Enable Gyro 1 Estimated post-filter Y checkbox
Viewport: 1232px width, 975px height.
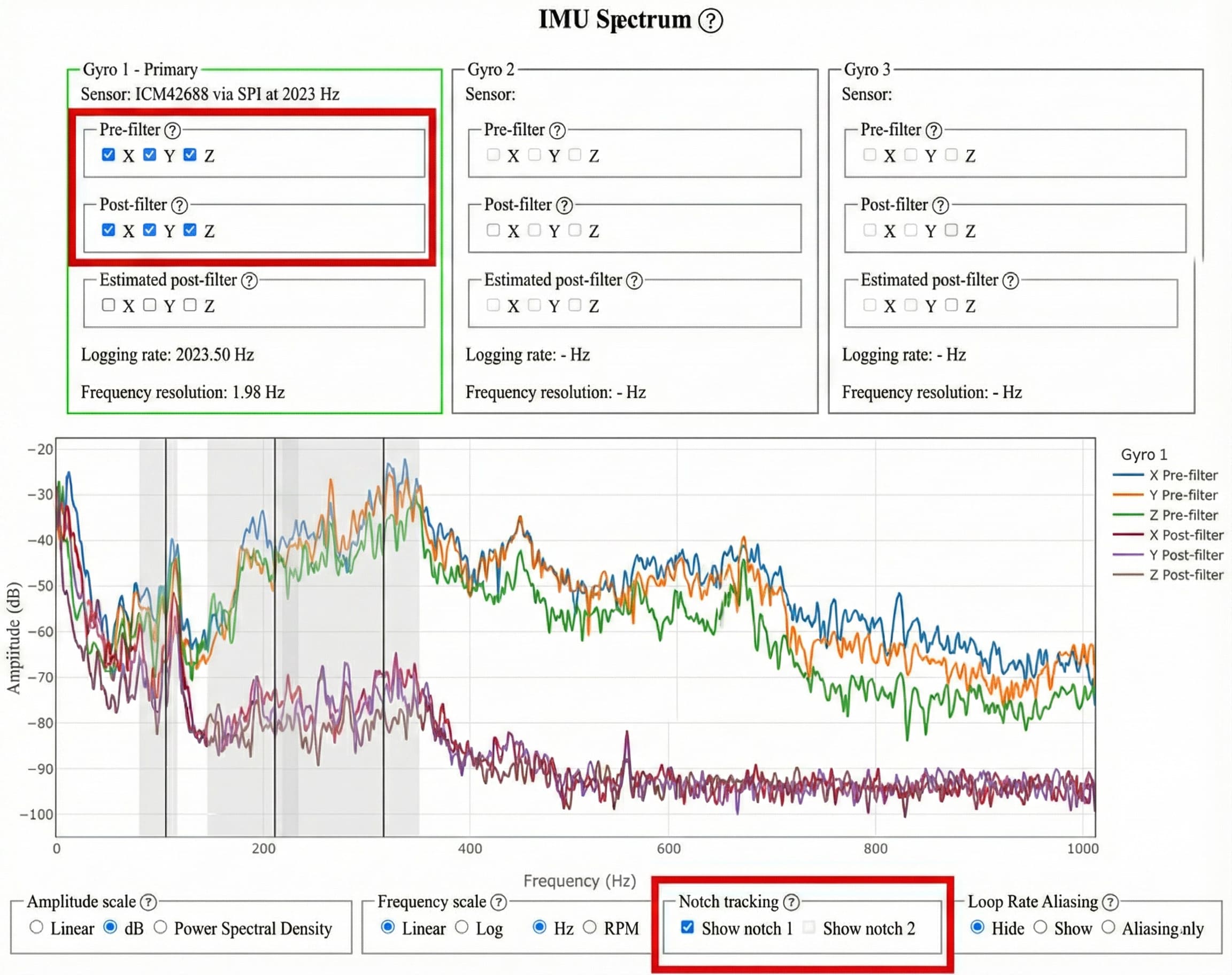pos(150,305)
